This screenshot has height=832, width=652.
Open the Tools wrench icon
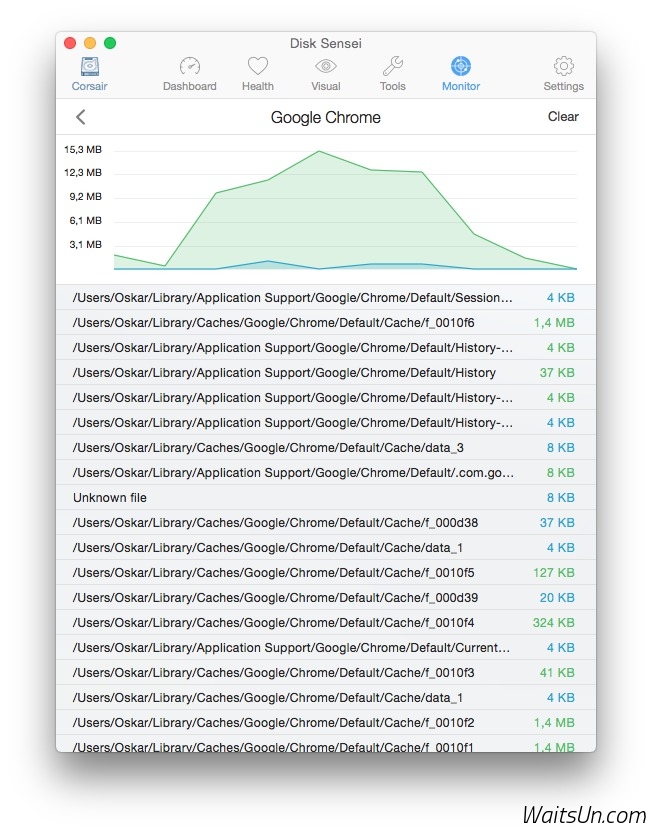click(x=393, y=68)
